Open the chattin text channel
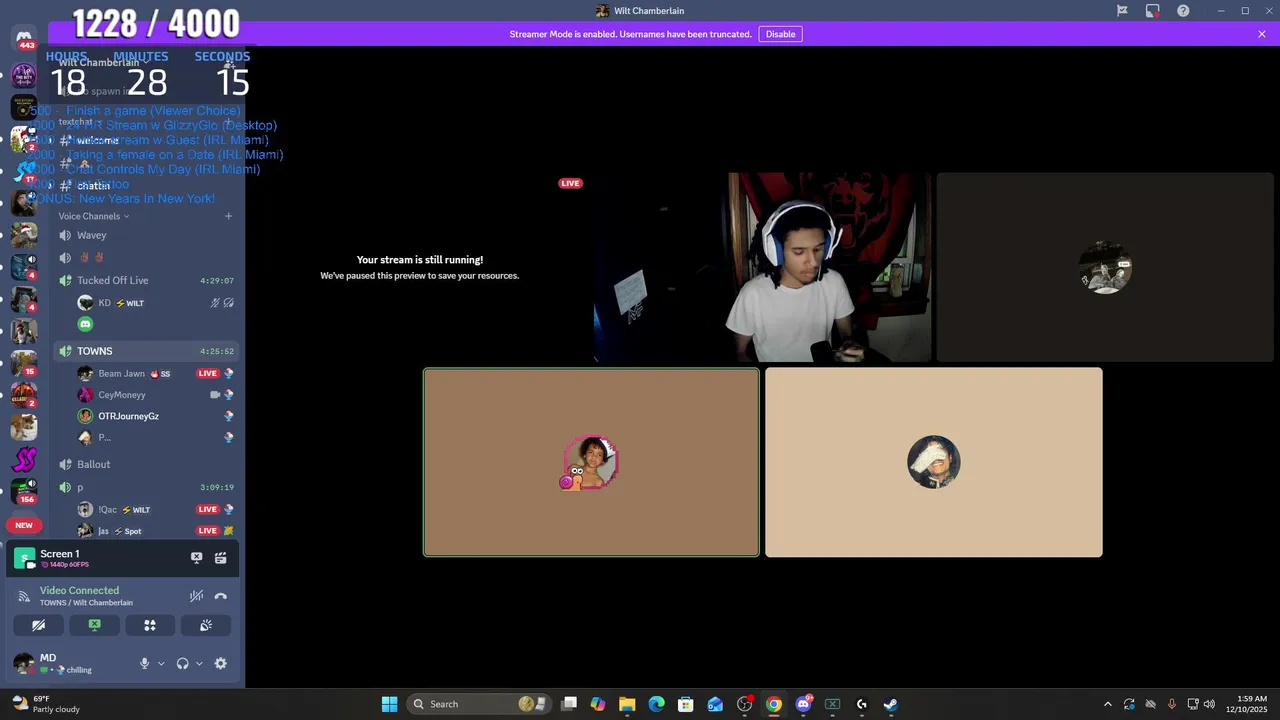This screenshot has height=720, width=1280. coord(145,186)
